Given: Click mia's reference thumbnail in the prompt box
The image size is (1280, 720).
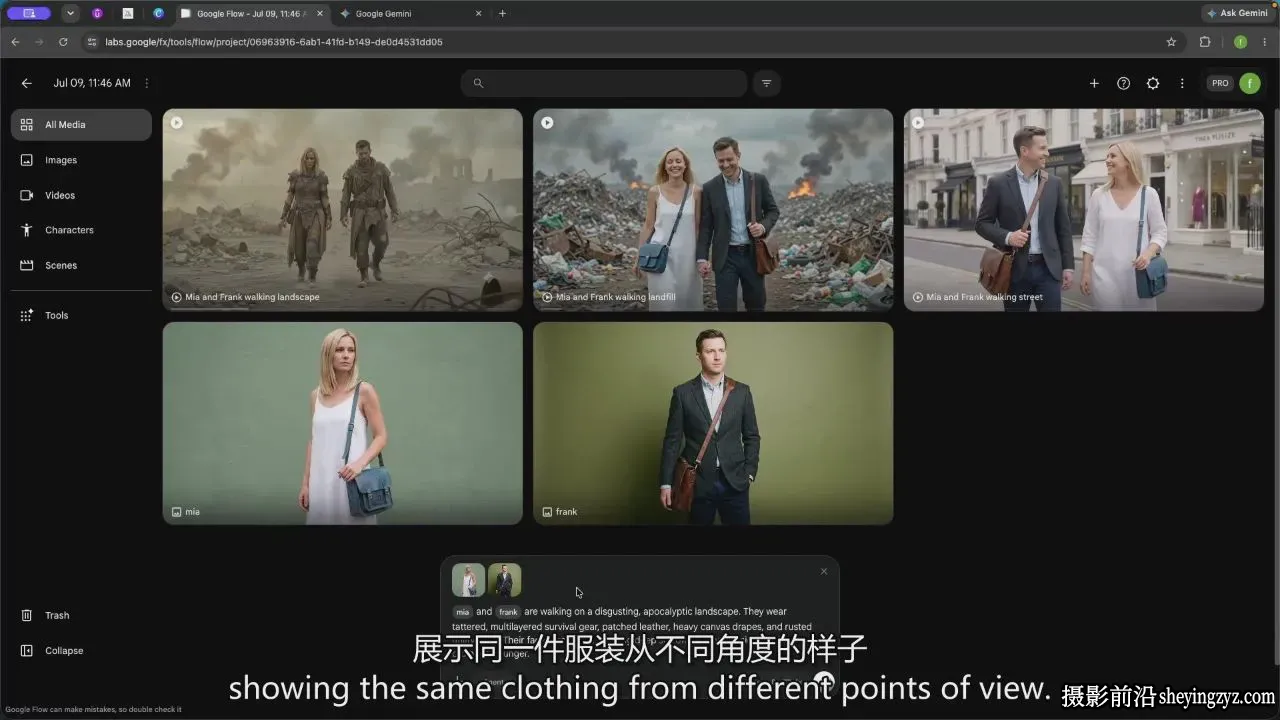Looking at the screenshot, I should [x=468, y=580].
